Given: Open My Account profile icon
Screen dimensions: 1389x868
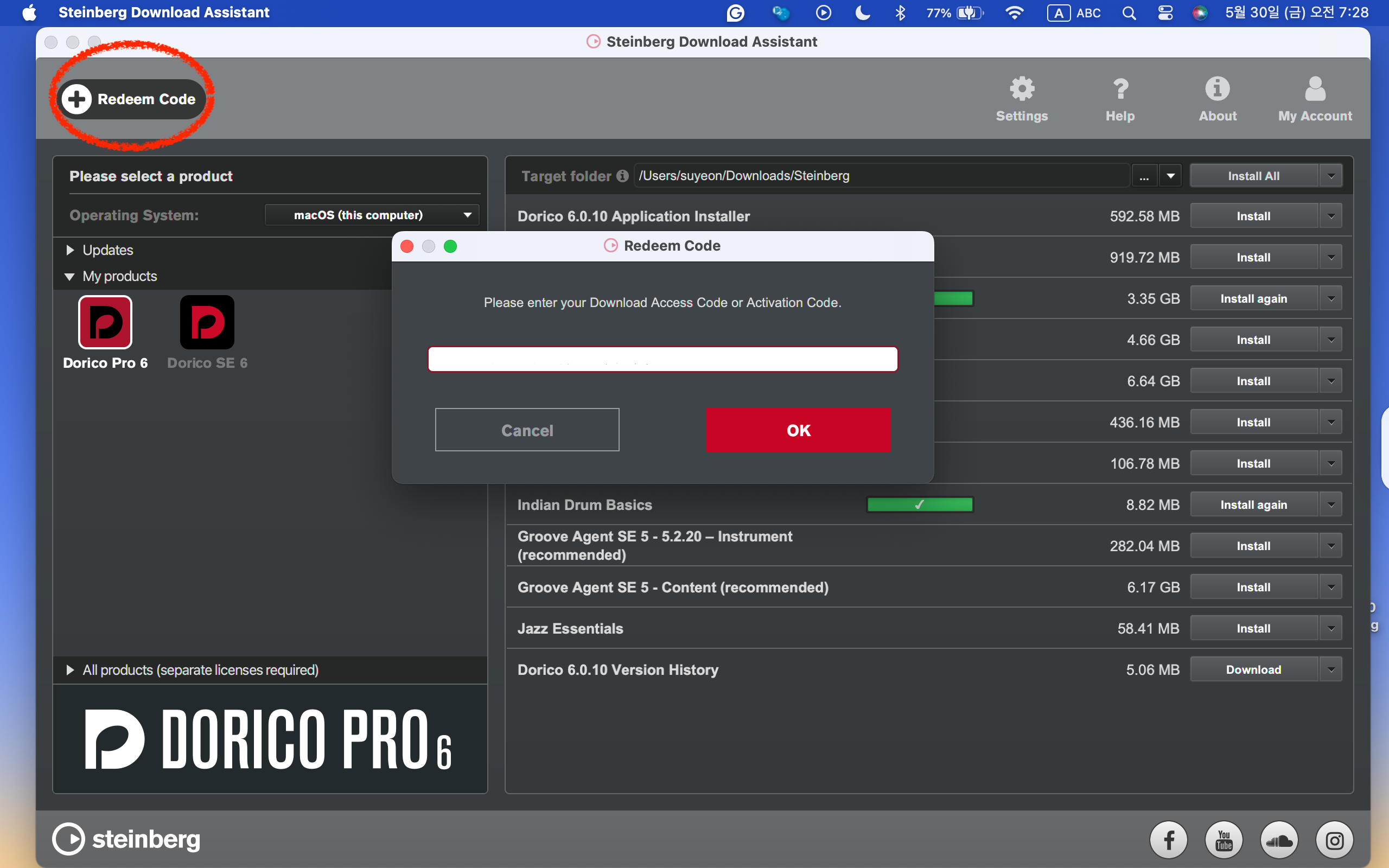Looking at the screenshot, I should click(x=1315, y=90).
